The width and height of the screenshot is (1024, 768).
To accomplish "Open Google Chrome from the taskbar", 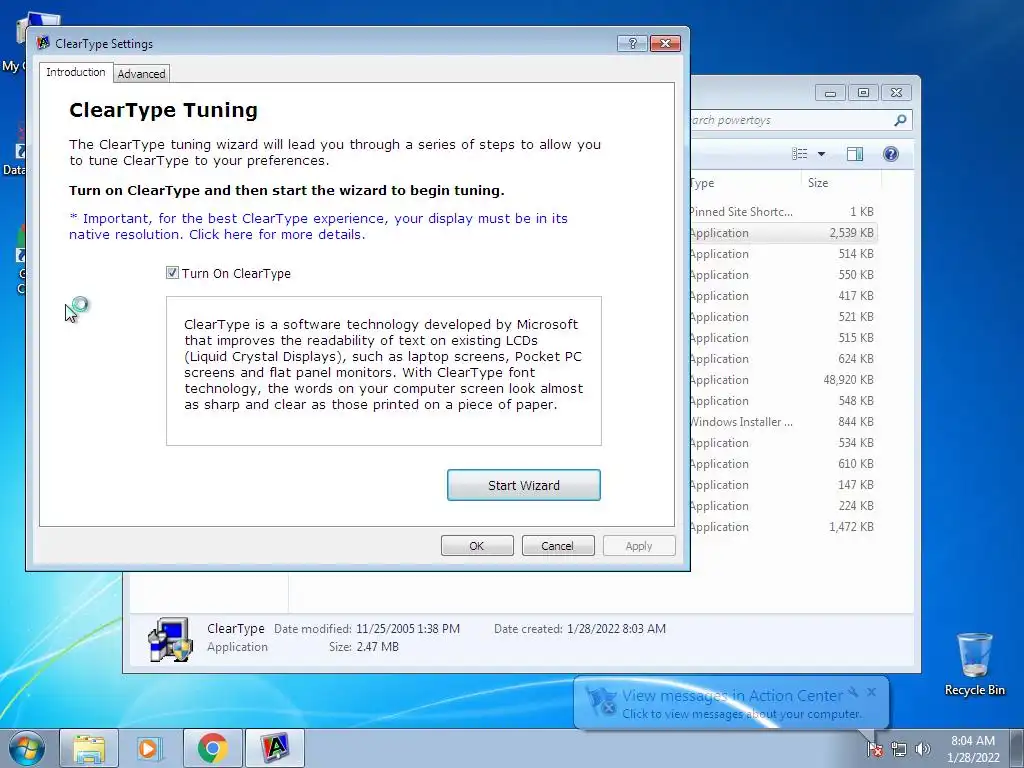I will pyautogui.click(x=212, y=748).
